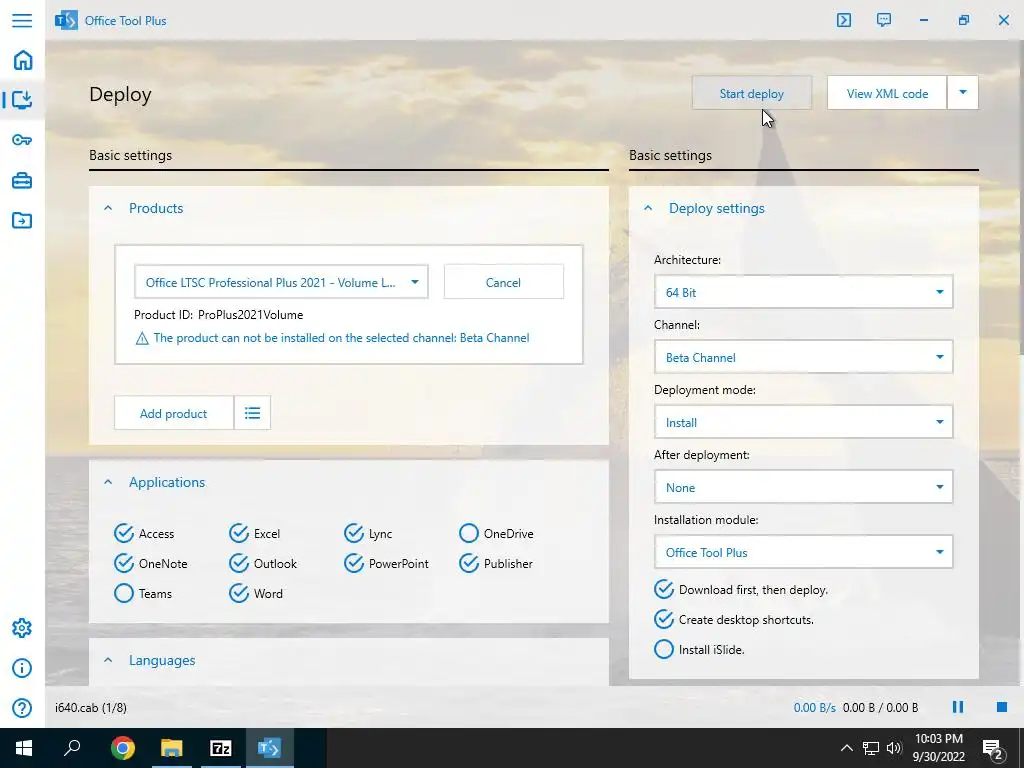Open the Help question mark icon

[22, 708]
